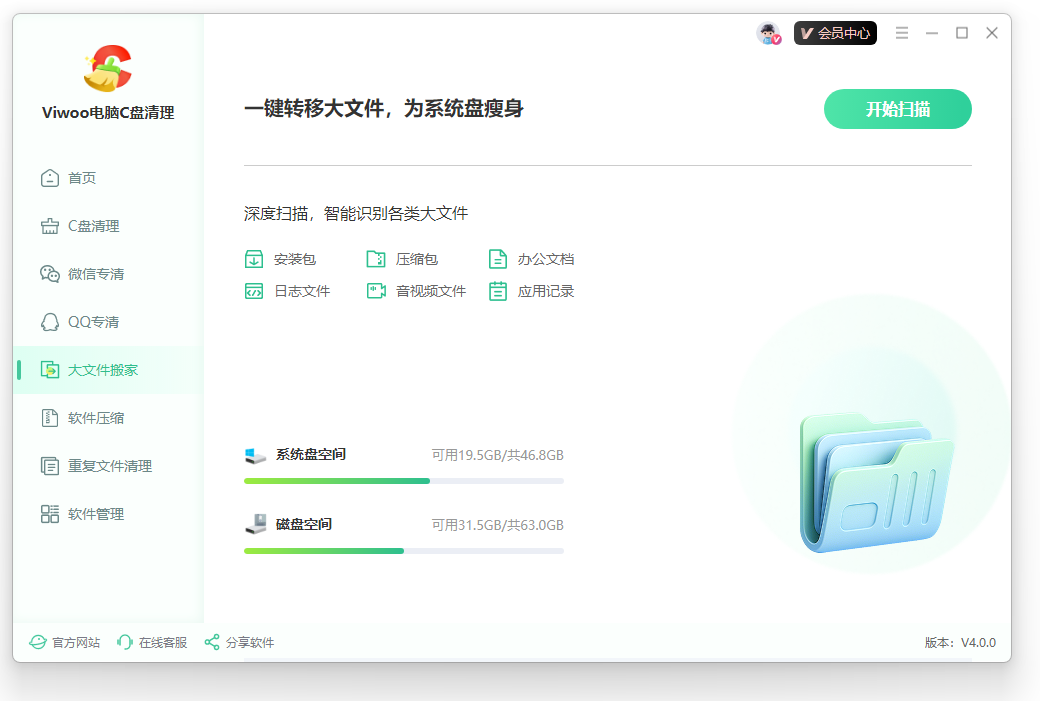Select the 办公文档 (office documents) icon

pos(498,258)
